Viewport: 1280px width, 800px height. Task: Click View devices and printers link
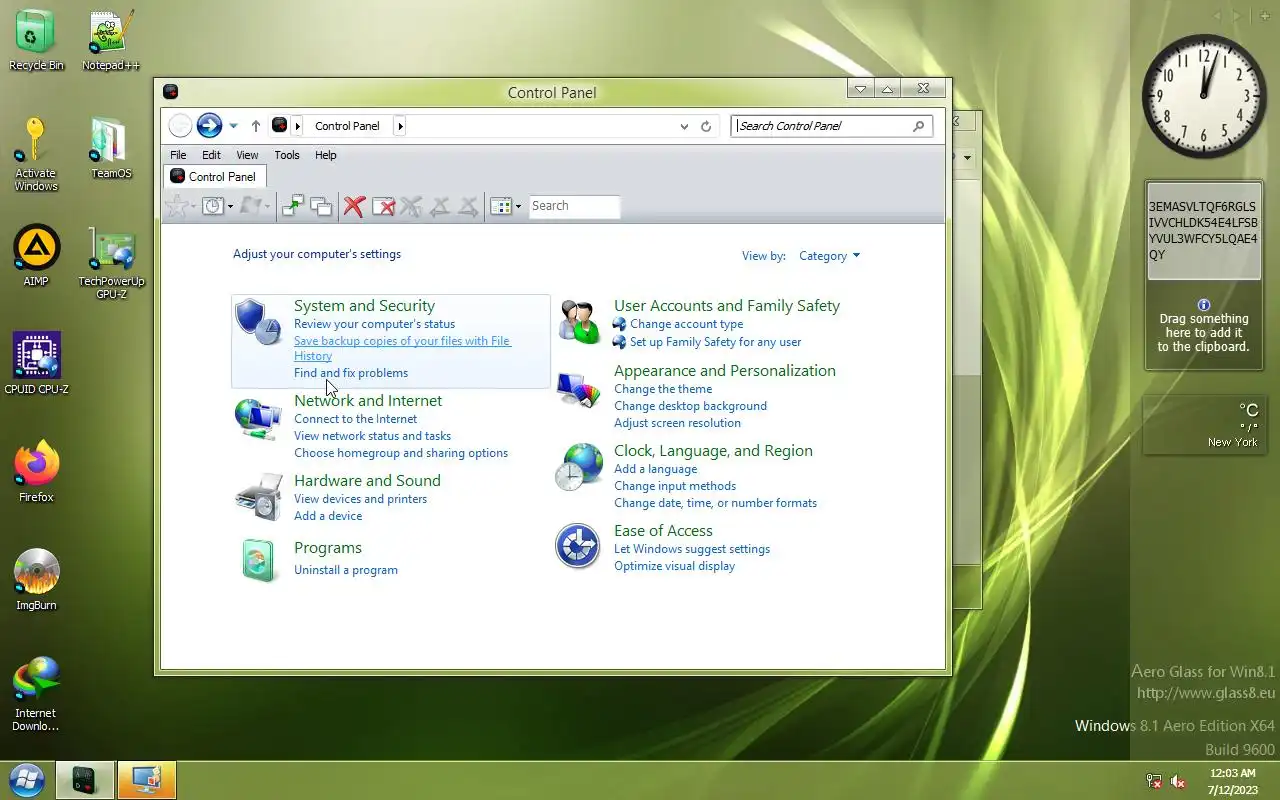[x=360, y=499]
